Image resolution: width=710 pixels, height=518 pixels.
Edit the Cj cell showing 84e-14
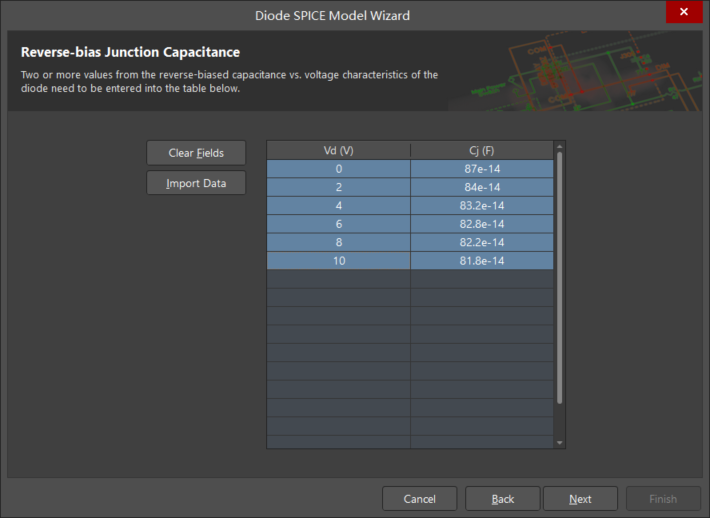481,187
